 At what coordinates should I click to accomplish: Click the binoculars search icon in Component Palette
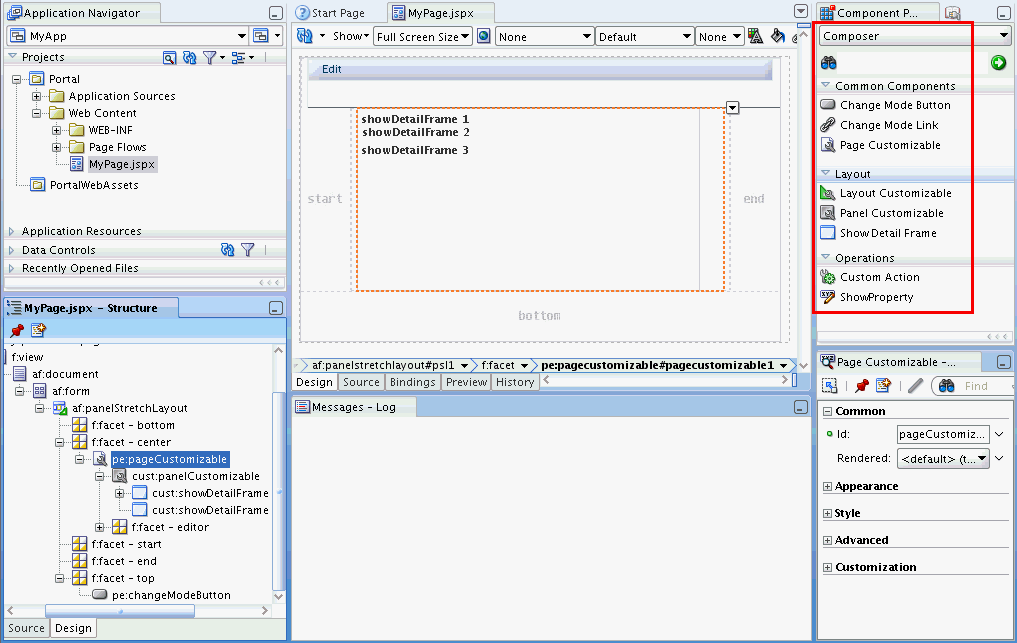(x=828, y=63)
